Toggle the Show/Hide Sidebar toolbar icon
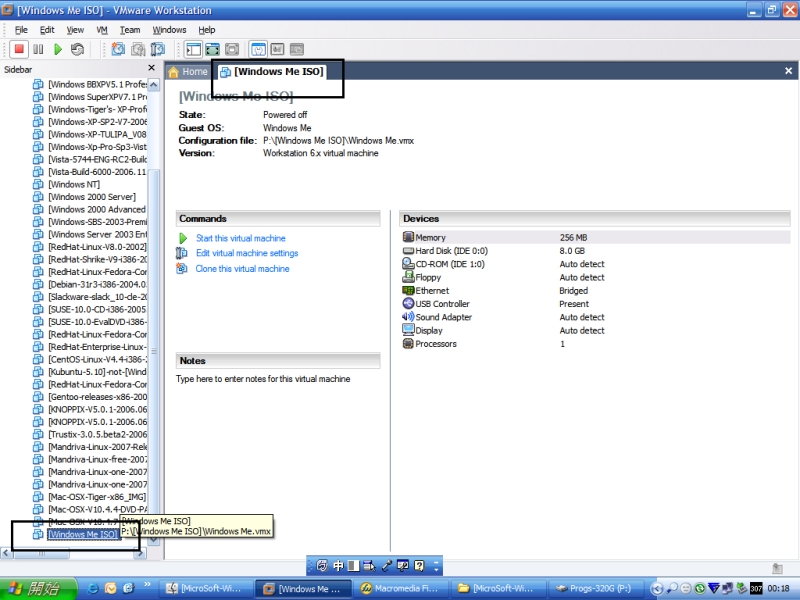 (193, 49)
